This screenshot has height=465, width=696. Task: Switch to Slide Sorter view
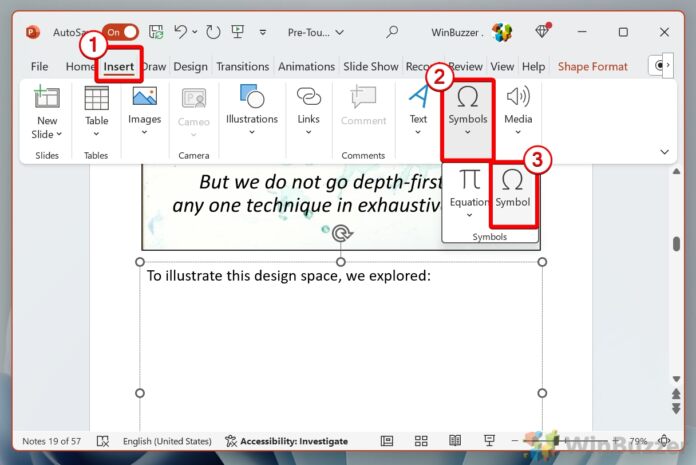point(421,441)
